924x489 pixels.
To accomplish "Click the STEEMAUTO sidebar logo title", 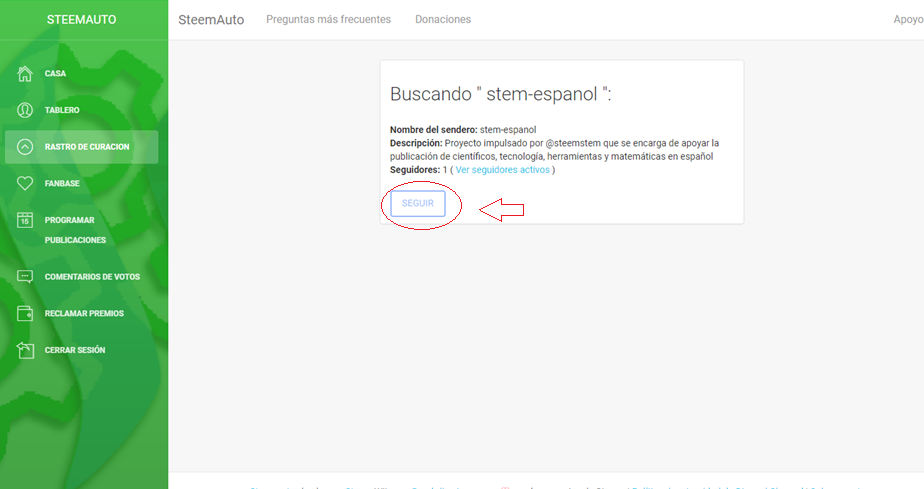I will click(x=81, y=19).
